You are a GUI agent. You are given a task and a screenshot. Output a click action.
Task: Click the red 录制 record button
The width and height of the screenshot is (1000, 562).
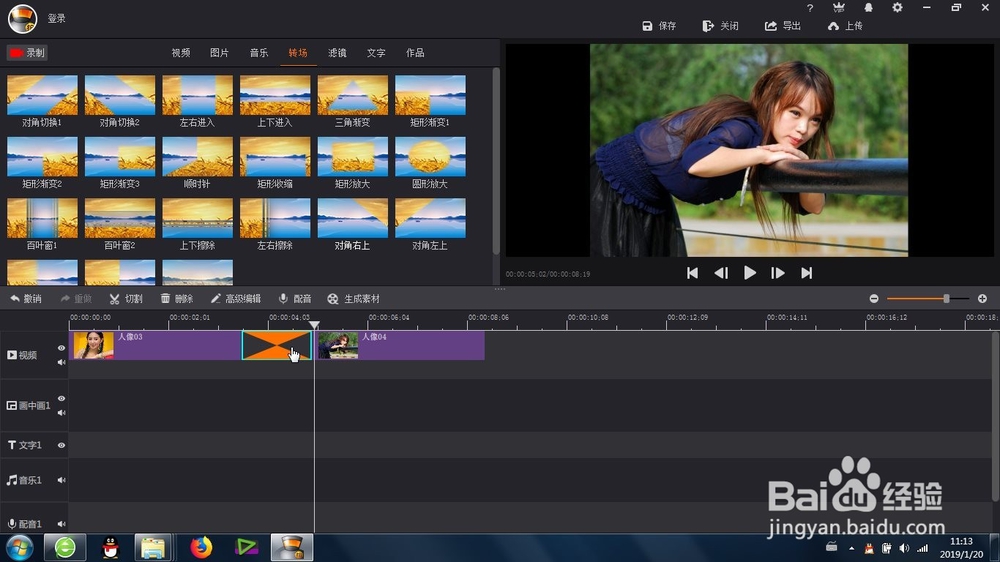27,53
